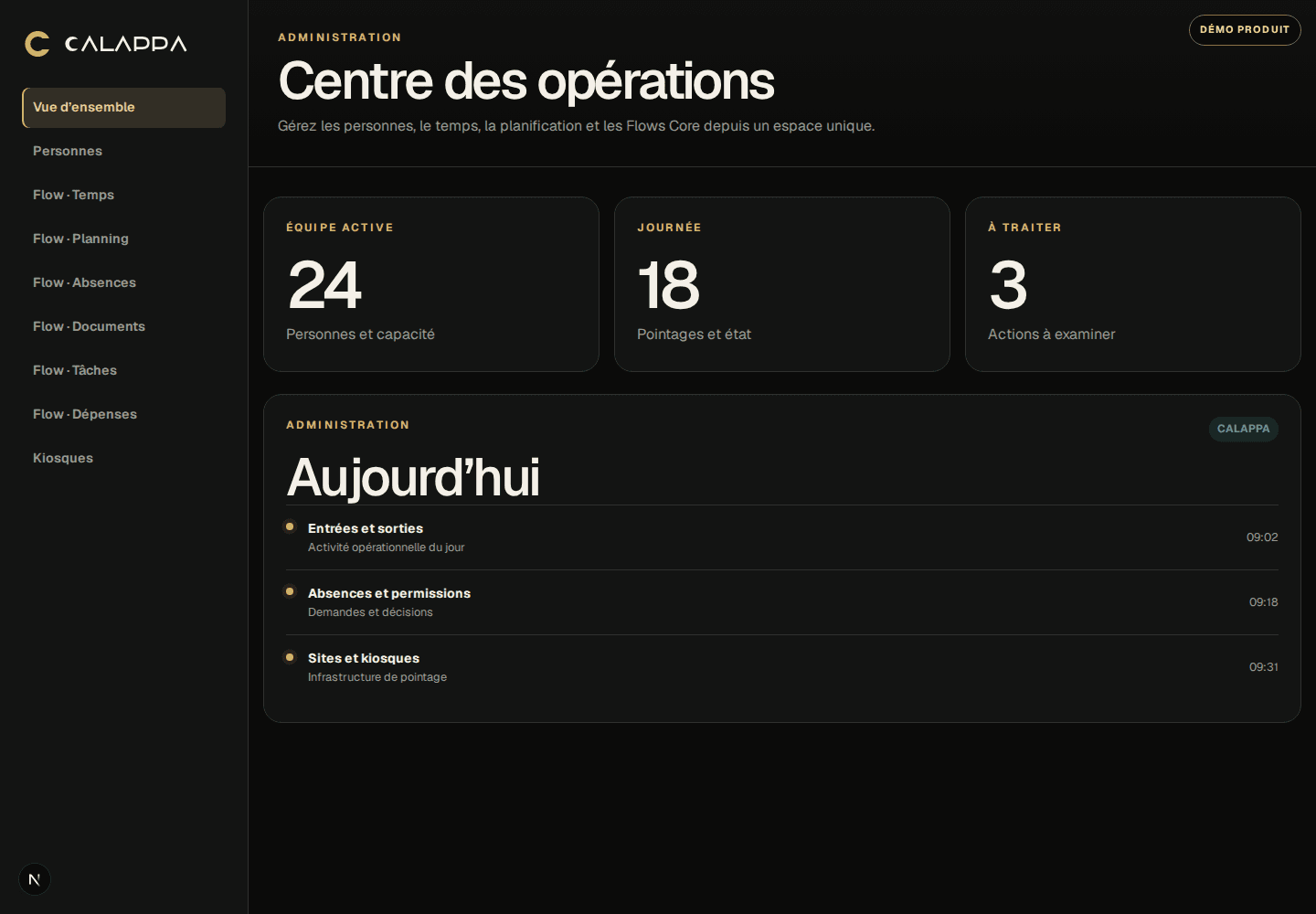This screenshot has height=914, width=1316.
Task: Click the Démo produit button
Action: point(1245,30)
